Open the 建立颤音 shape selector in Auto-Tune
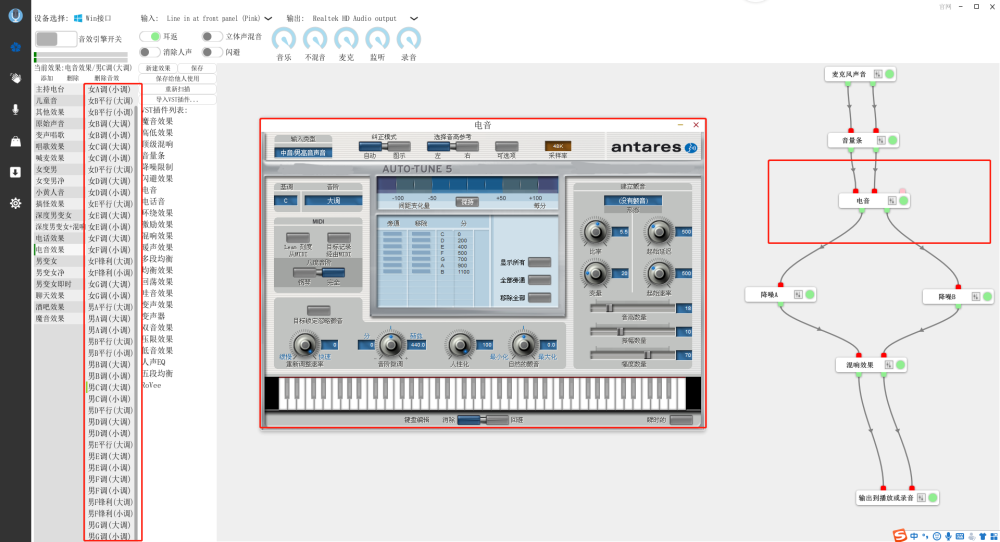The width and height of the screenshot is (1000, 542). pyautogui.click(x=633, y=200)
